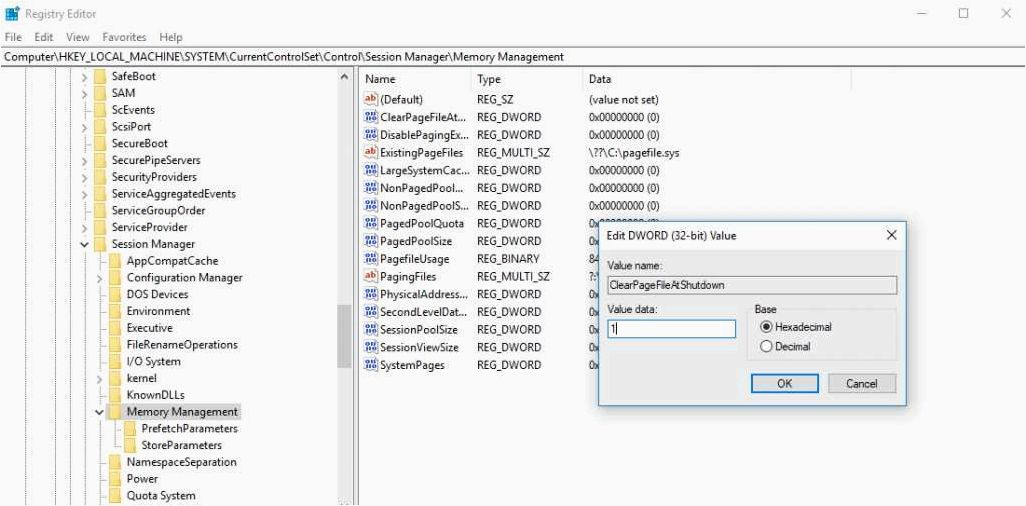
Task: Click the Value data input field
Action: click(x=671, y=329)
